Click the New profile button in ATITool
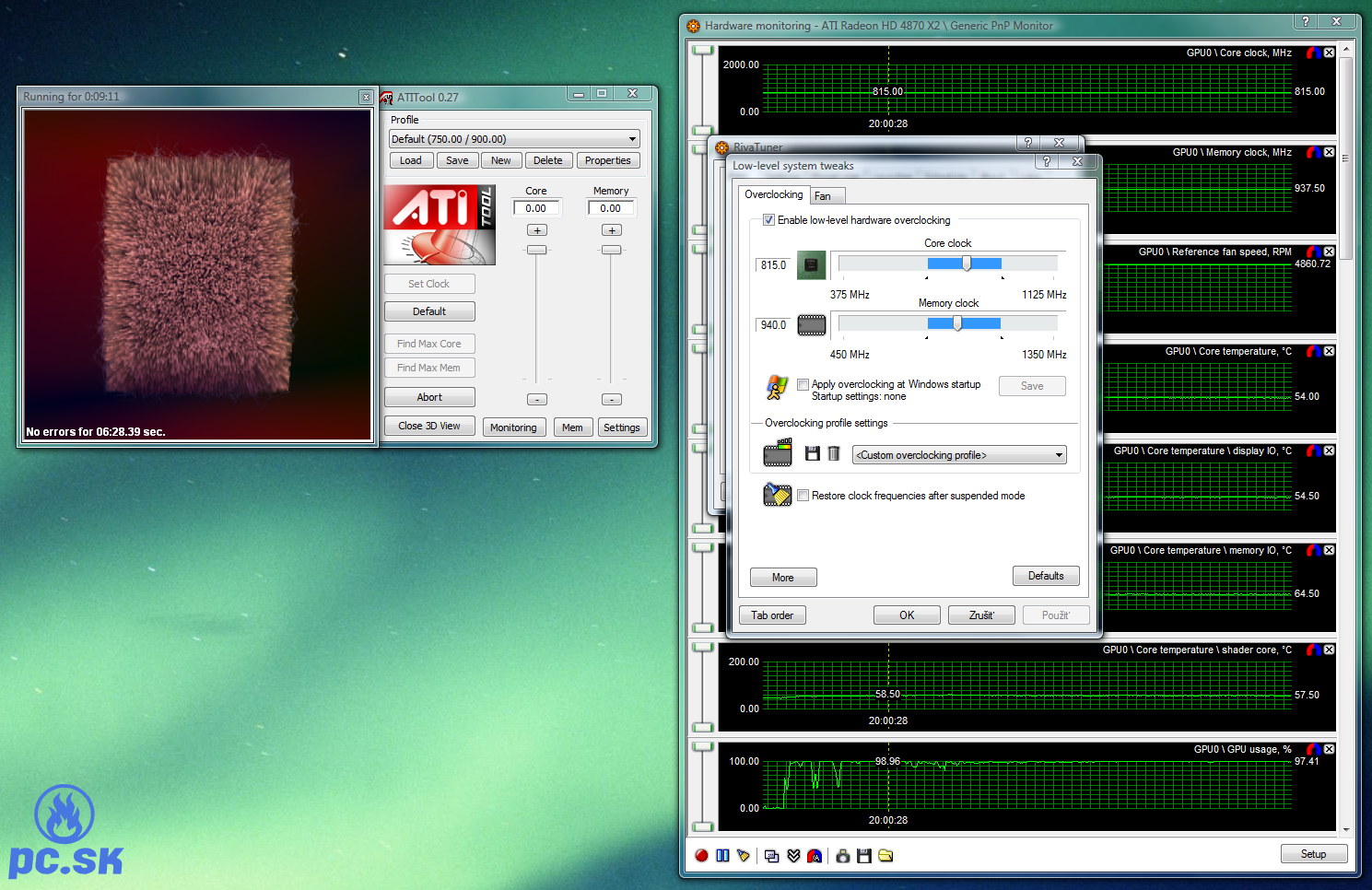The height and width of the screenshot is (890, 1372). tap(501, 160)
